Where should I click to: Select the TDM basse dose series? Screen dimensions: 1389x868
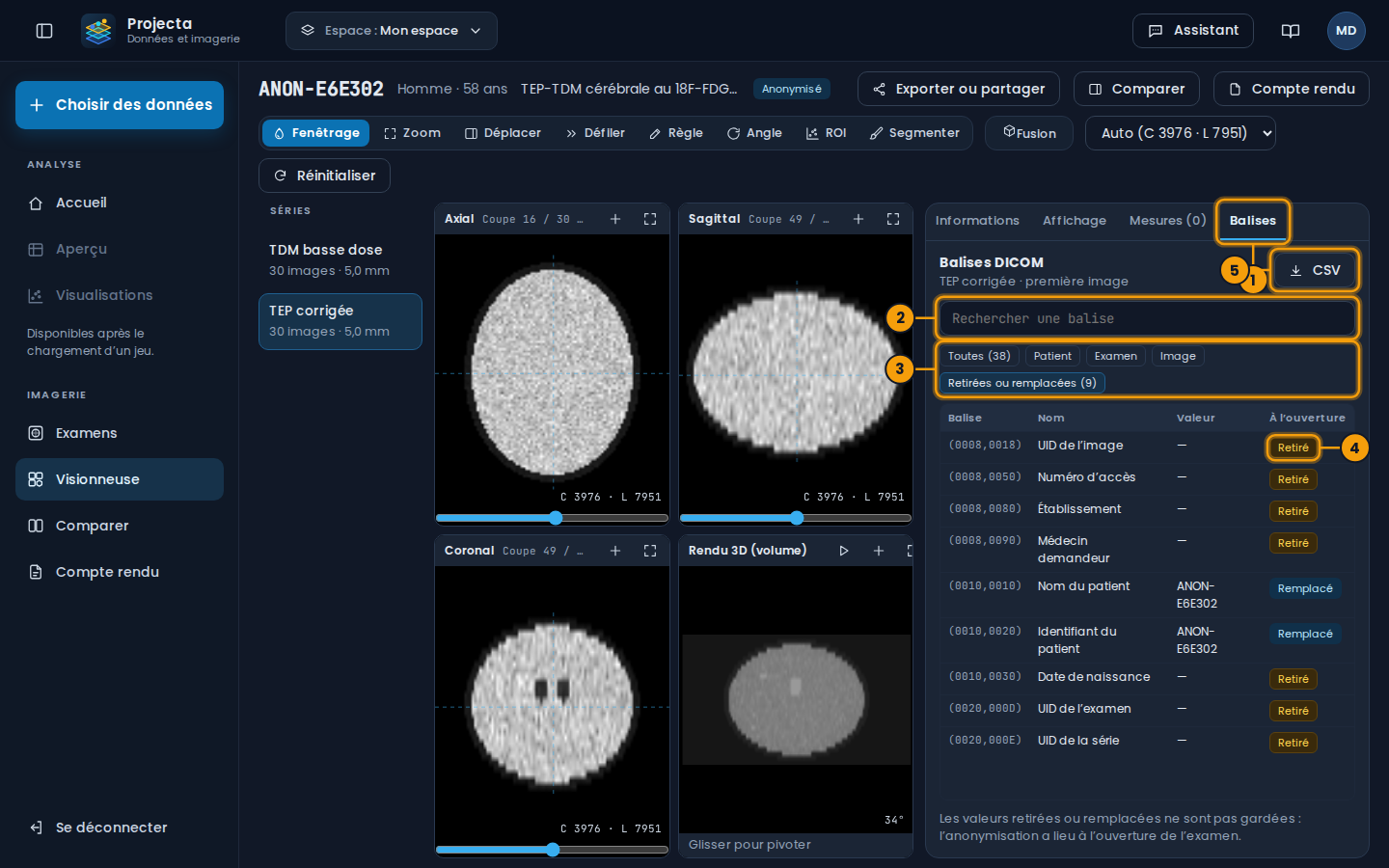pos(340,260)
